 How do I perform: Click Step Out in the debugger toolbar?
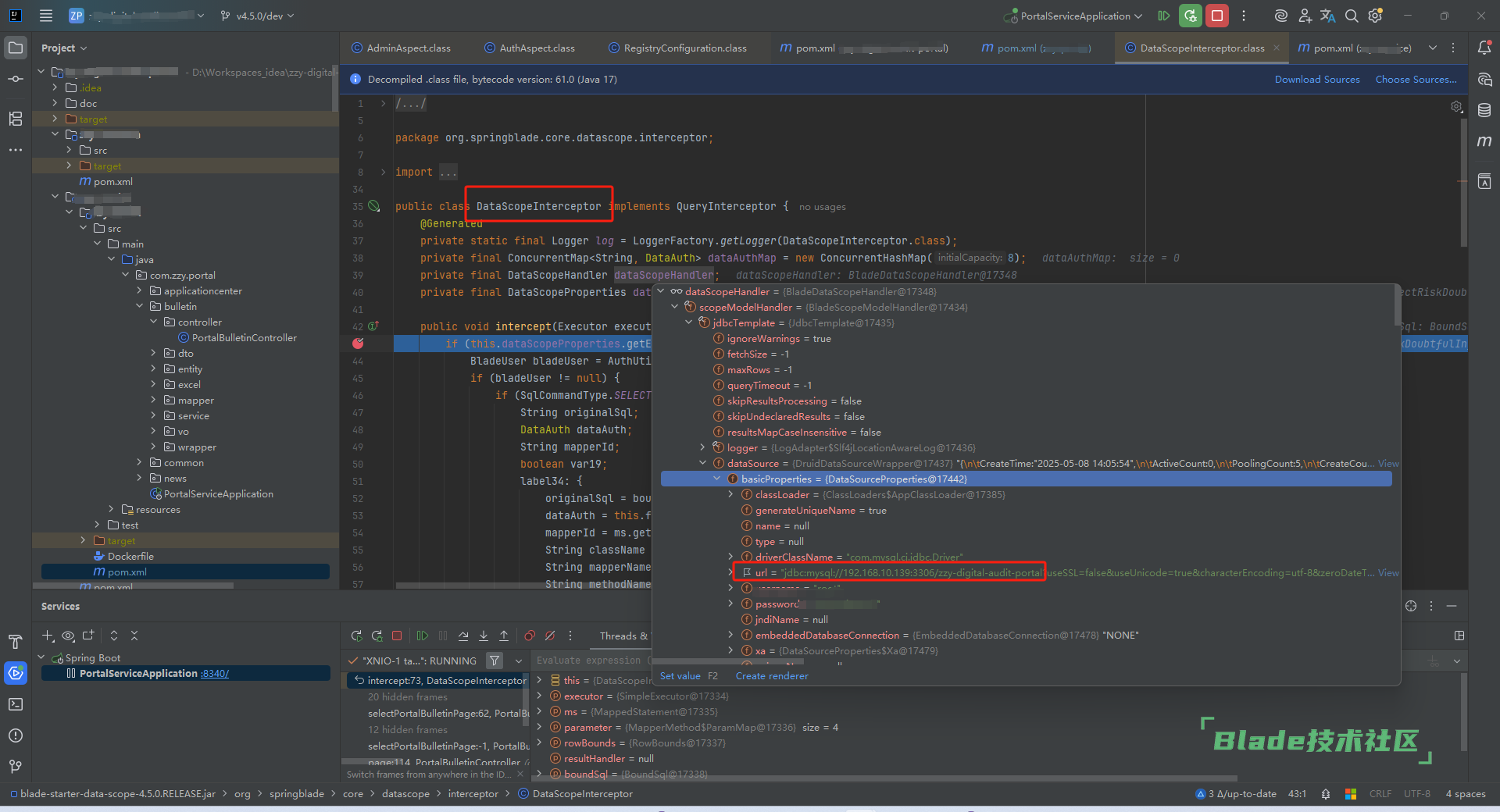point(504,636)
